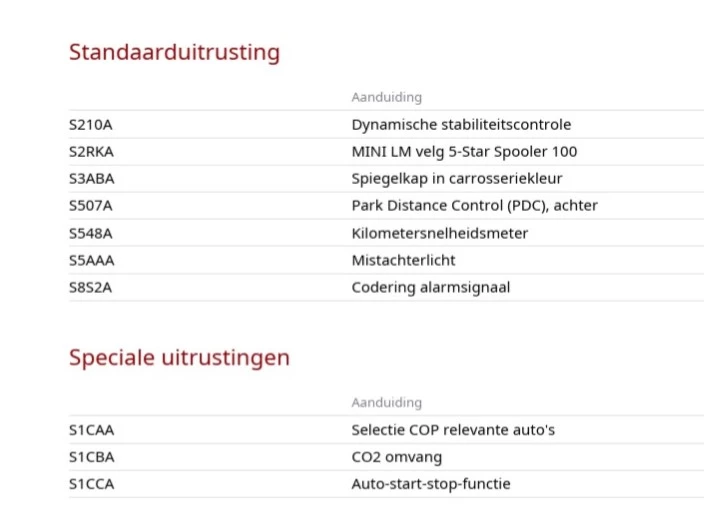Click MINI LM velg 5-Star Spooler 100

click(464, 152)
